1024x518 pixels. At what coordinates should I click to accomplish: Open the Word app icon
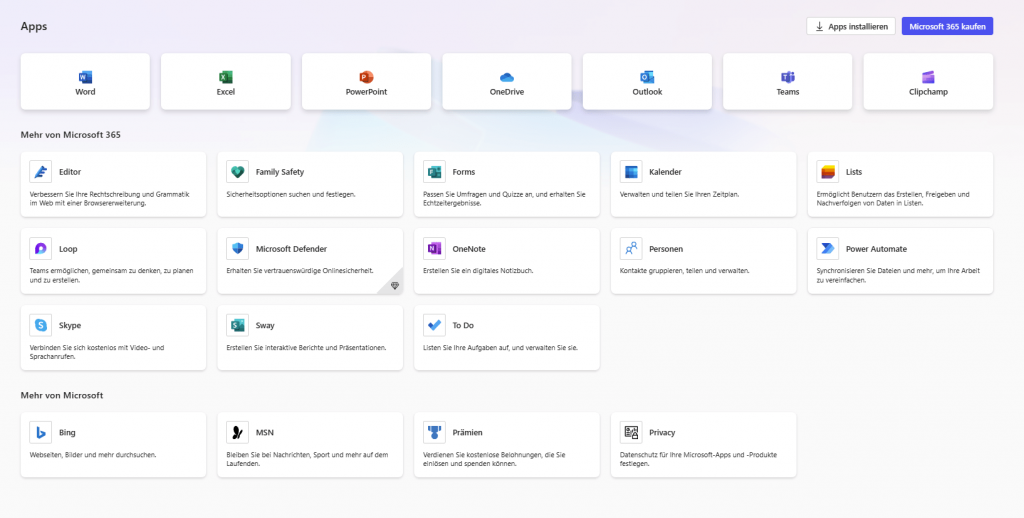click(85, 77)
